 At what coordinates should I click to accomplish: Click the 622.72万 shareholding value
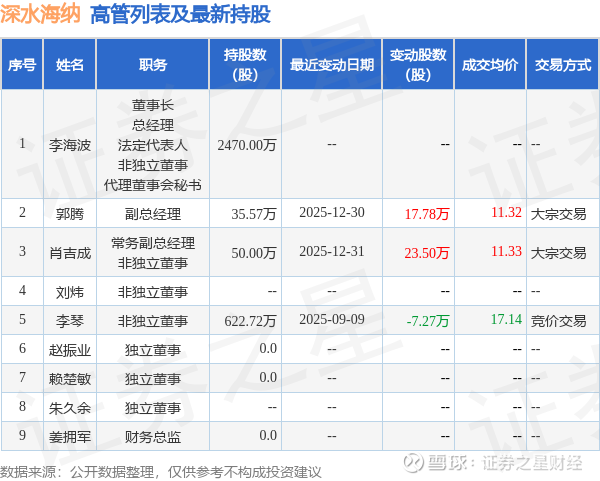(250, 321)
